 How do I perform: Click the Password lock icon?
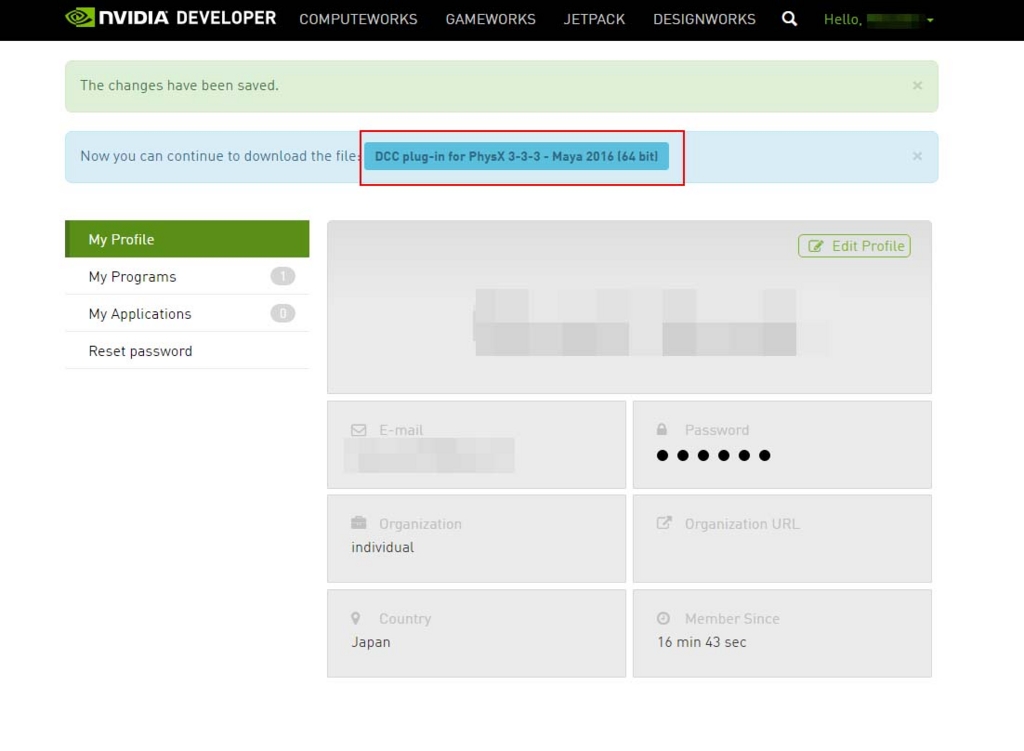pos(662,429)
